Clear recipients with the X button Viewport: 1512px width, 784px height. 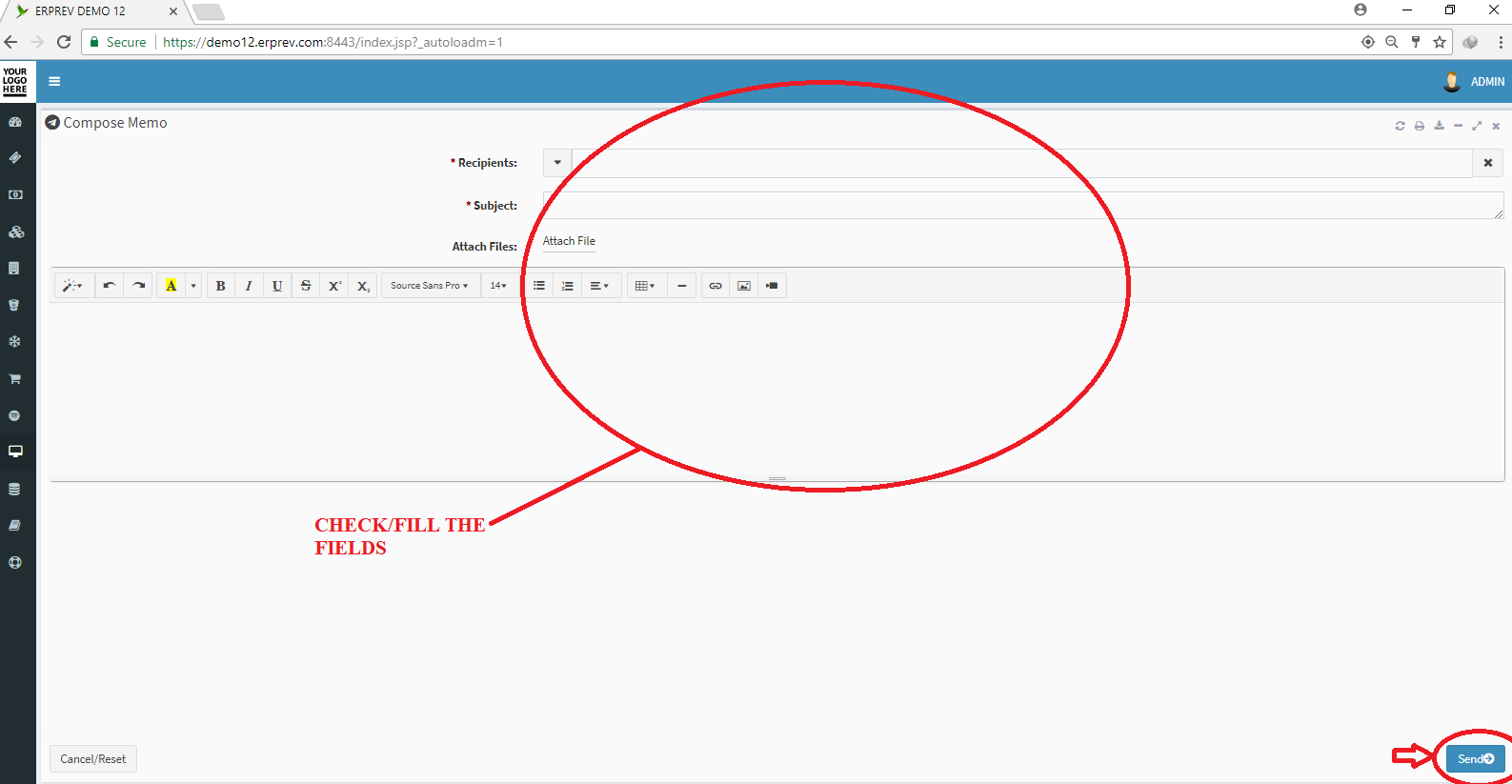click(1488, 163)
